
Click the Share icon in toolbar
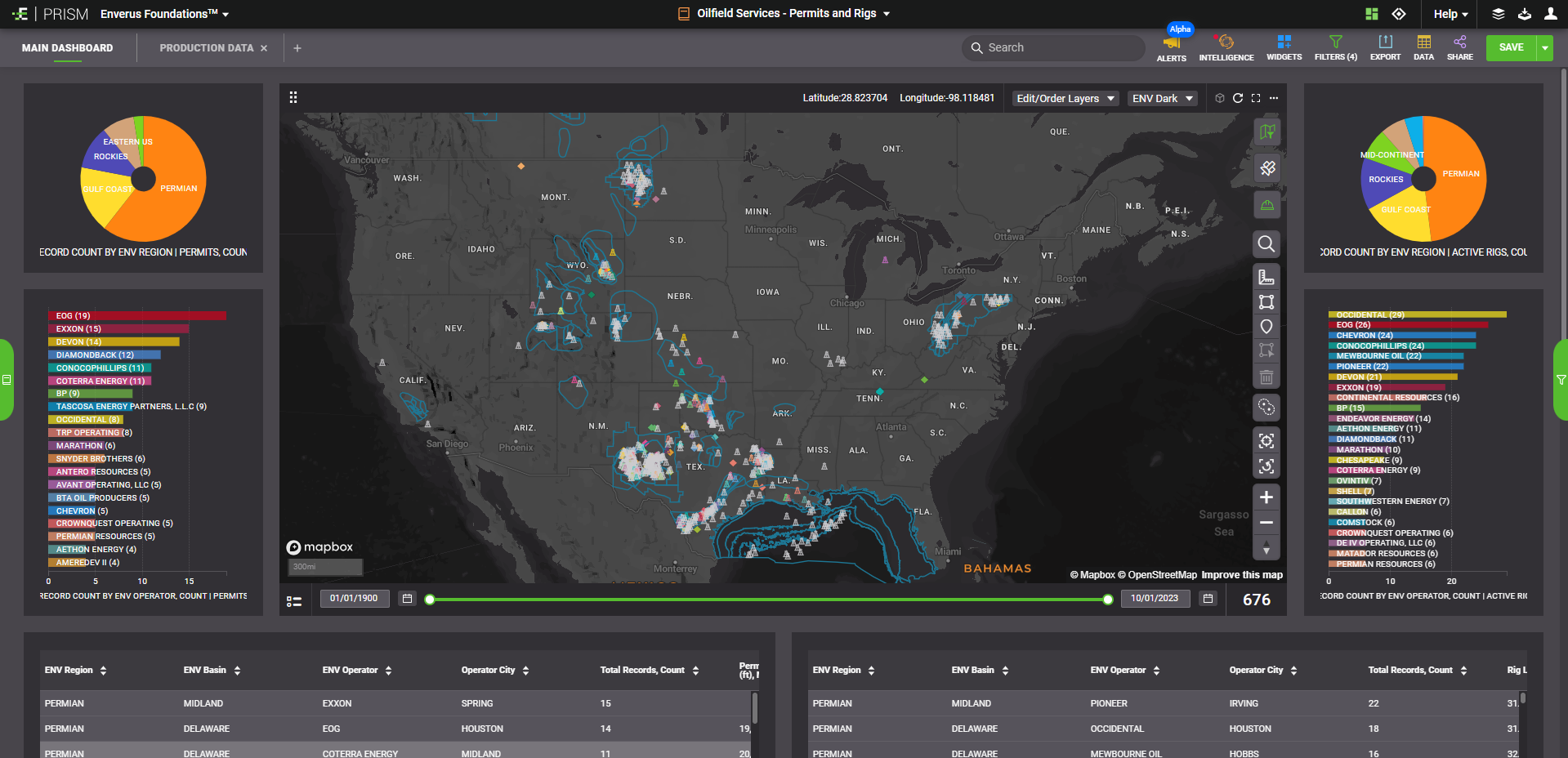tap(1459, 47)
